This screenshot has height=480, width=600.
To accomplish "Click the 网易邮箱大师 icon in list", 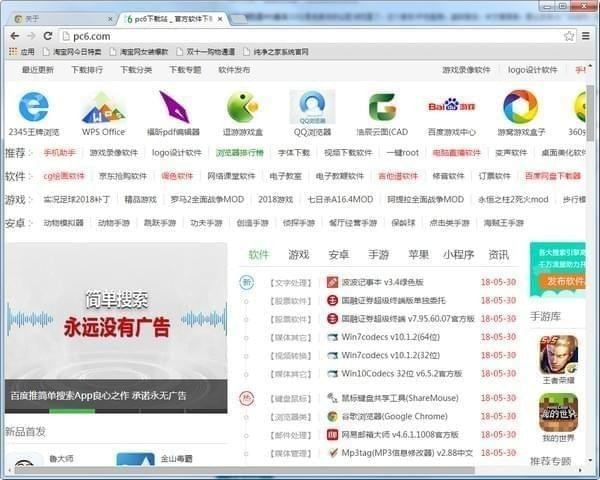I will pyautogui.click(x=332, y=434).
